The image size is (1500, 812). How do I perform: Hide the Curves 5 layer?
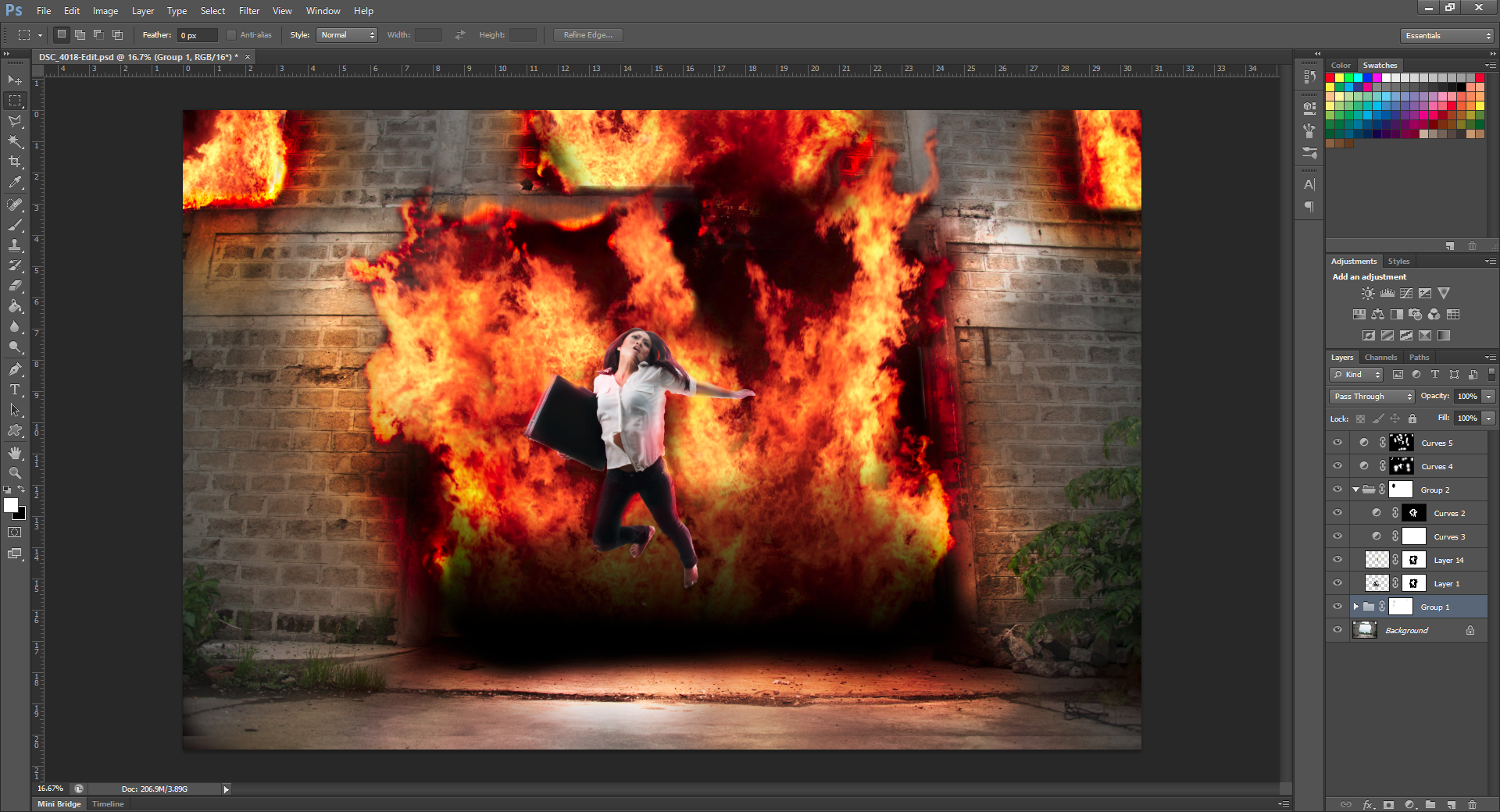coord(1337,443)
